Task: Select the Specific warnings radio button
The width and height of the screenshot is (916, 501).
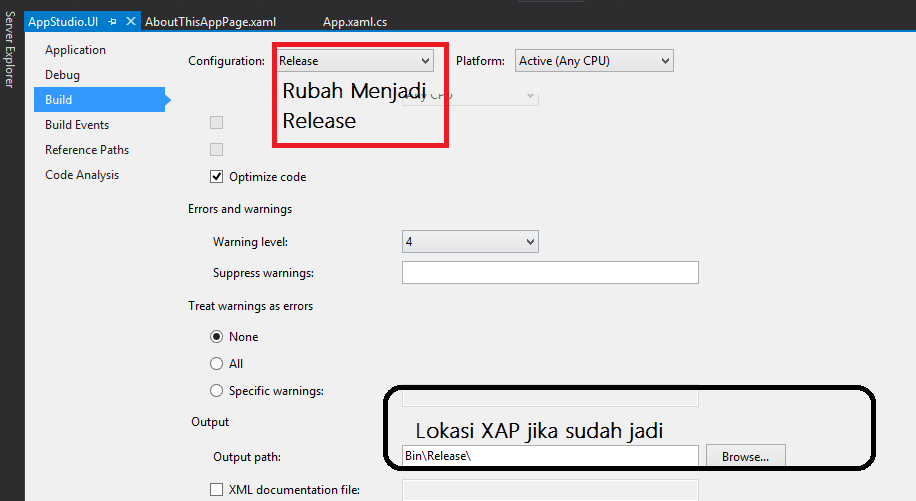Action: (216, 391)
